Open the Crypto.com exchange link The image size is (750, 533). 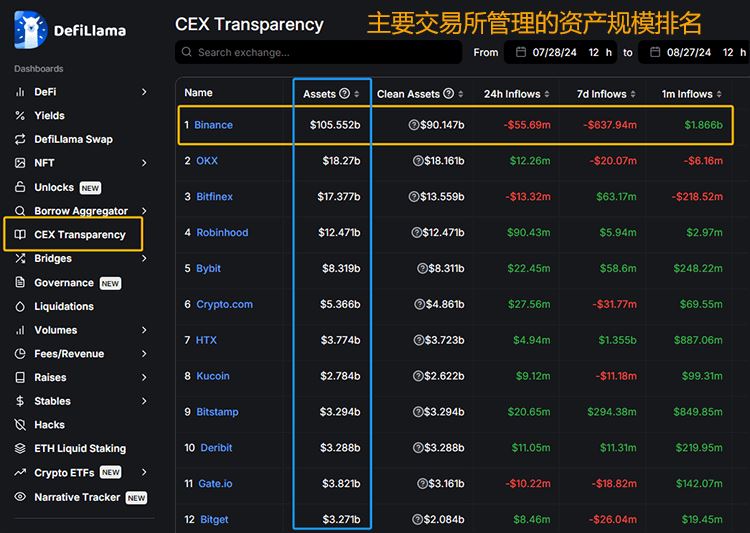[x=224, y=304]
